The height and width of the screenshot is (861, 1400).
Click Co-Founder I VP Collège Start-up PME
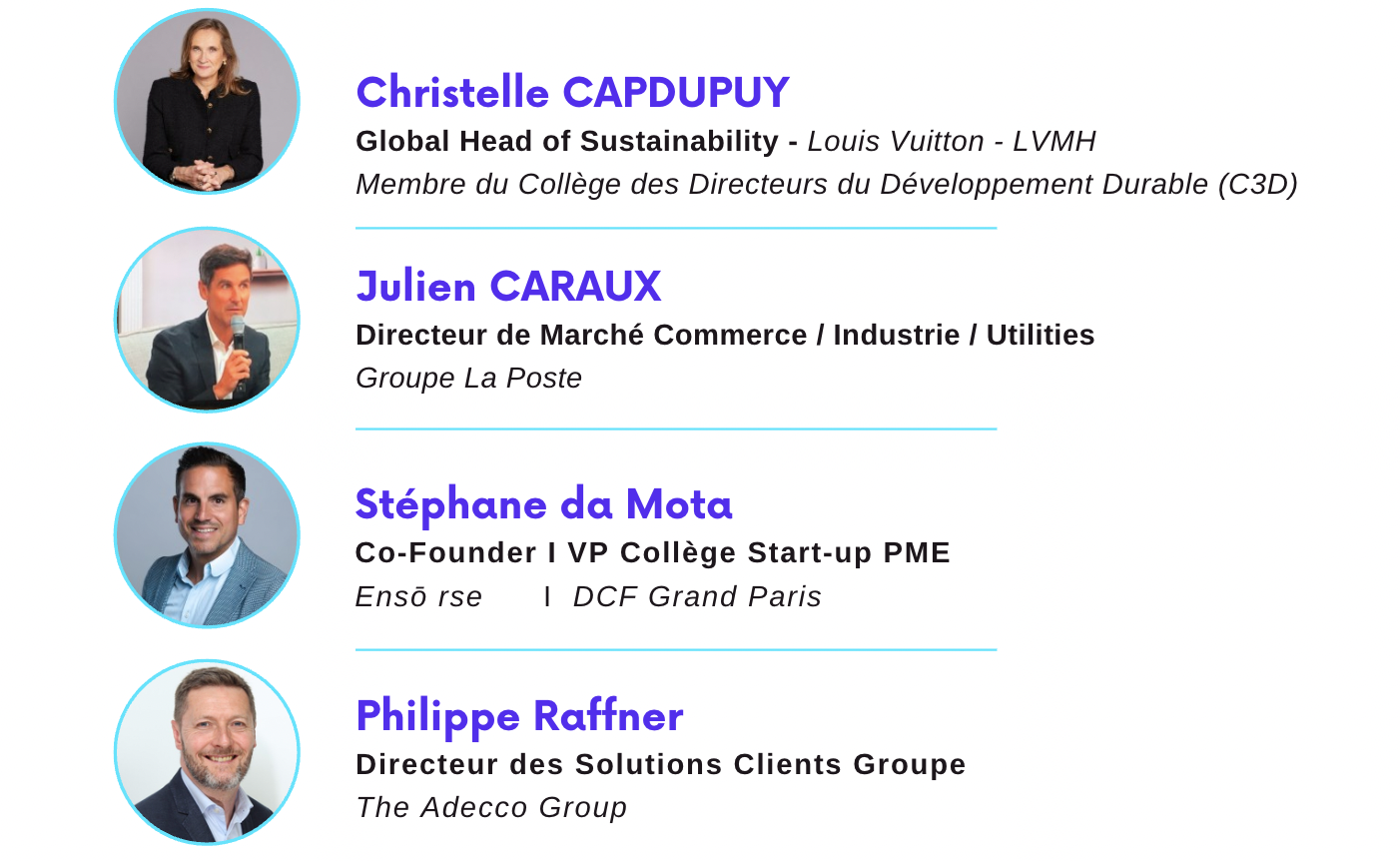(x=652, y=552)
